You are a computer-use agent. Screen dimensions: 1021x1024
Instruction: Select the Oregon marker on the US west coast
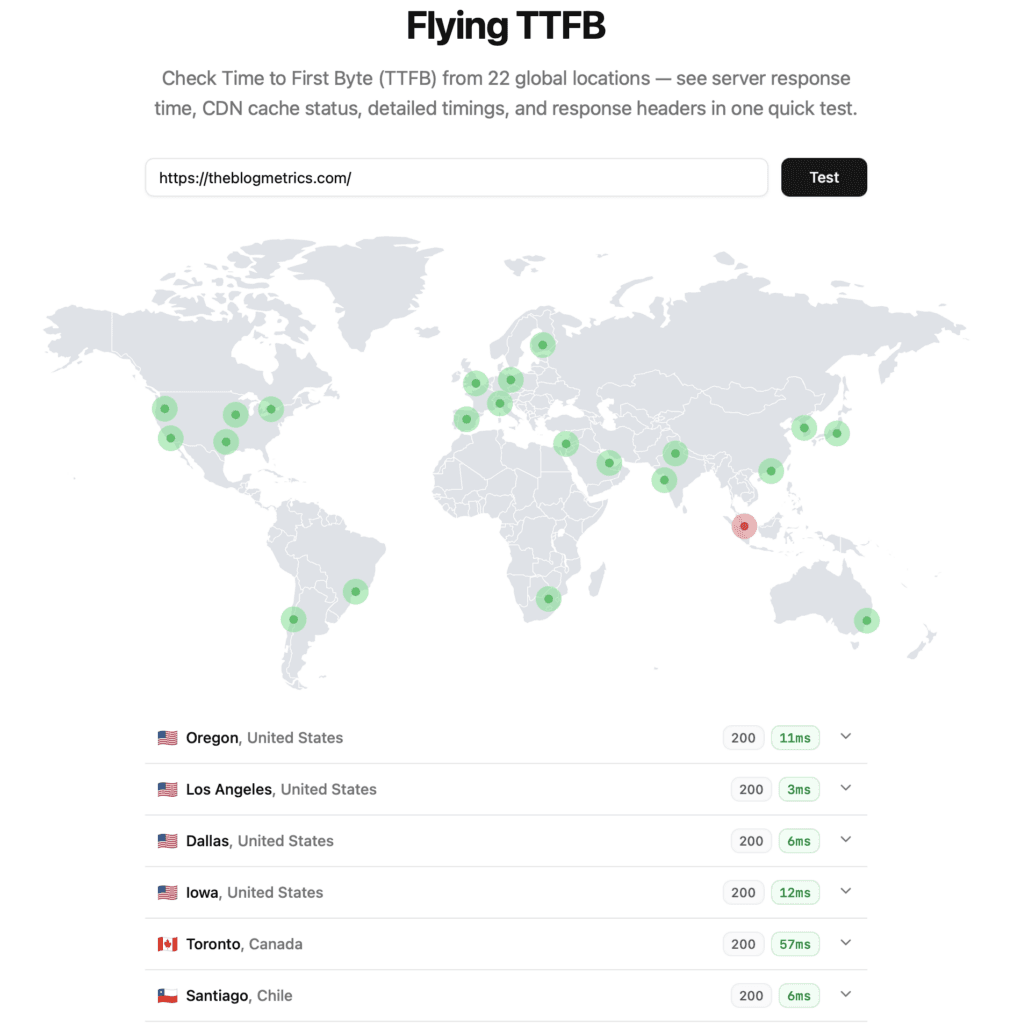point(165,408)
